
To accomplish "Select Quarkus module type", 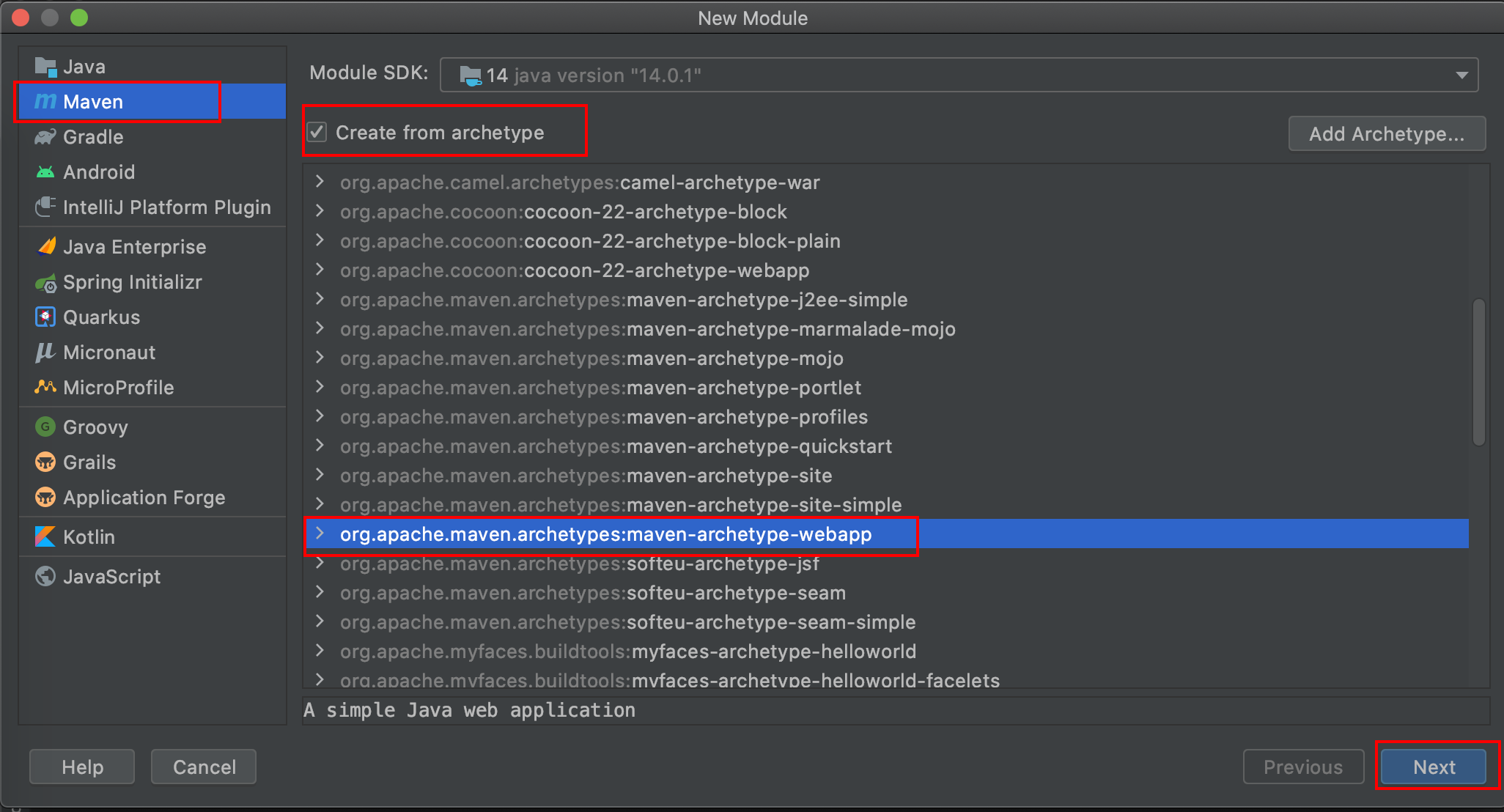I will coord(152,317).
